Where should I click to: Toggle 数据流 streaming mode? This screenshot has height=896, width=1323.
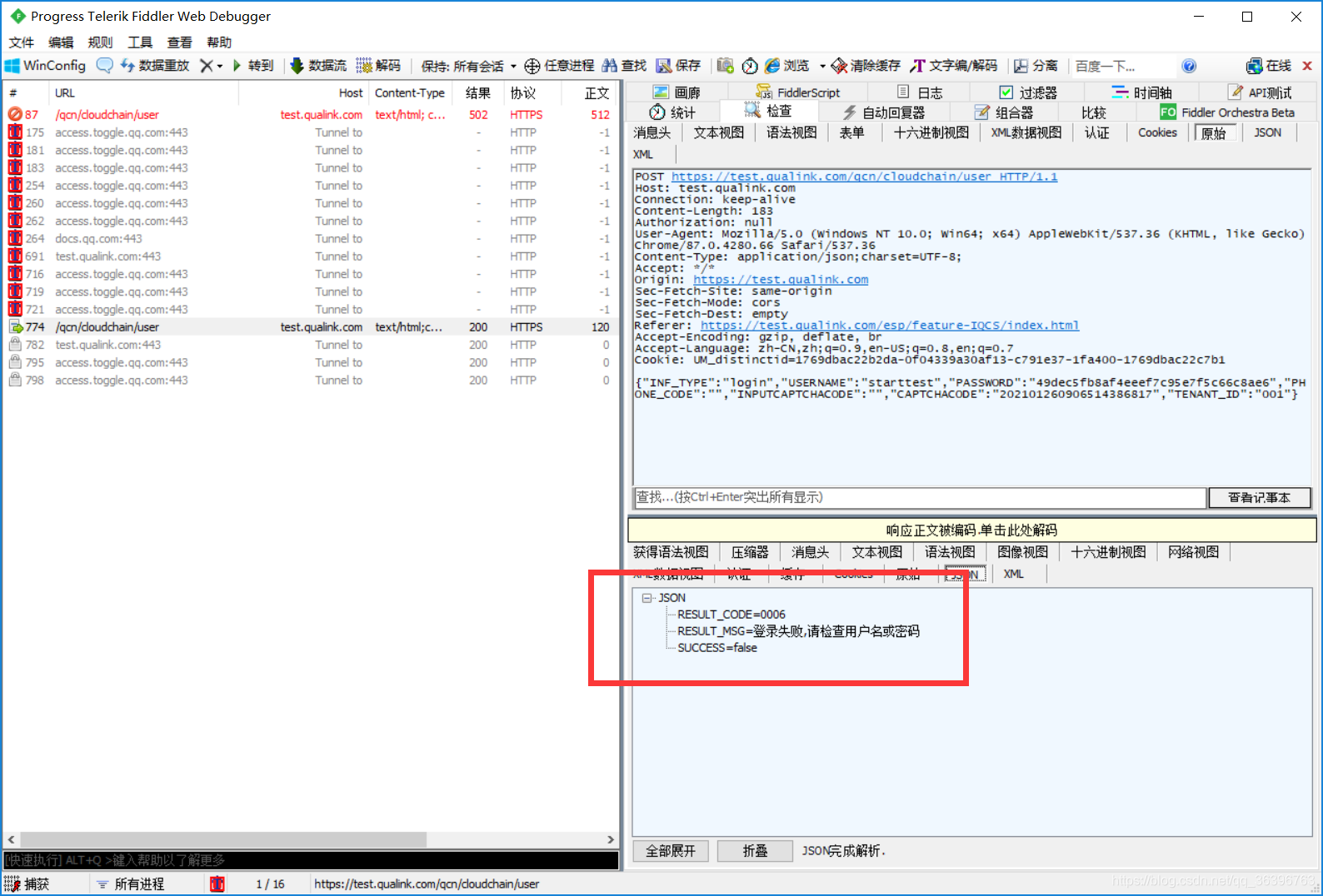(x=317, y=66)
